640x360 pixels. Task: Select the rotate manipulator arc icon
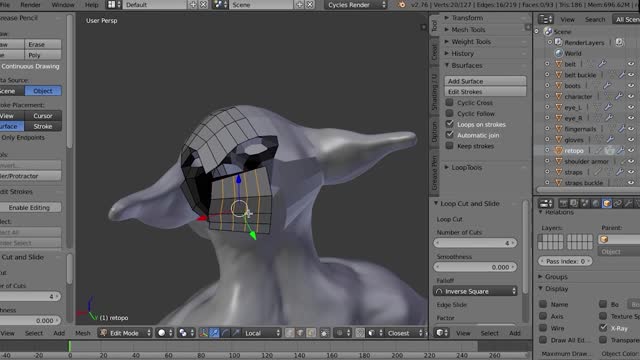[x=224, y=333]
